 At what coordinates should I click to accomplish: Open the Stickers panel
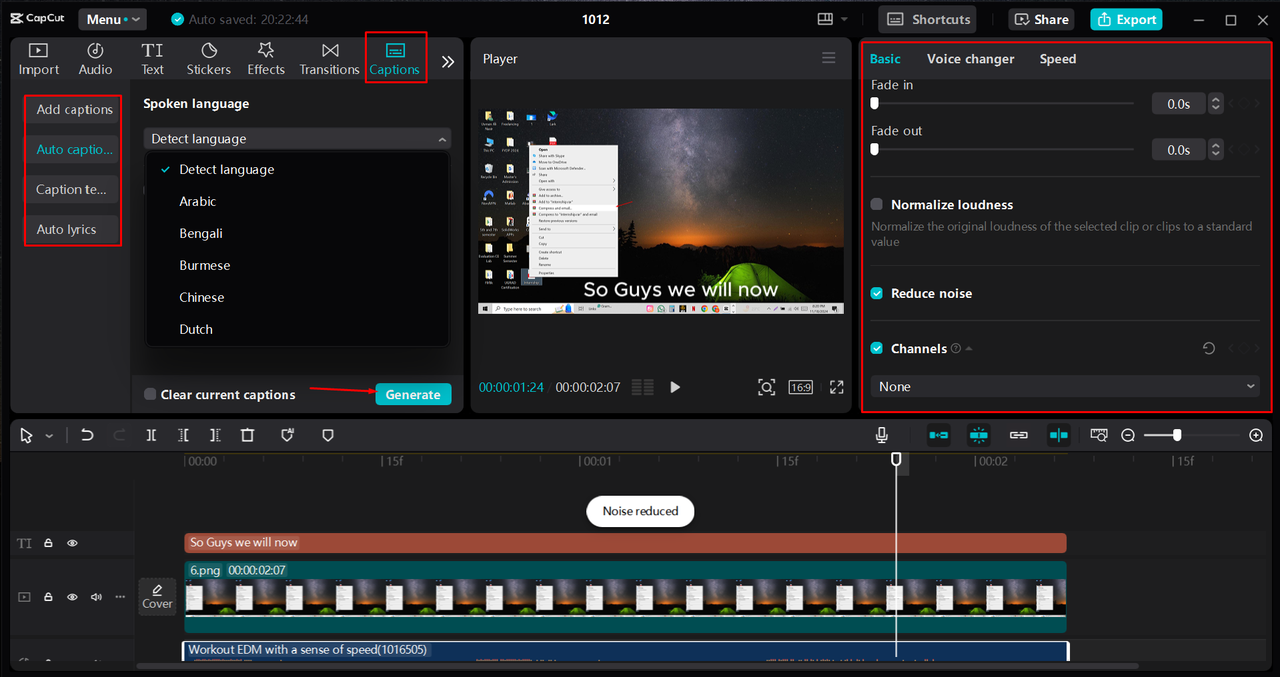pos(208,58)
